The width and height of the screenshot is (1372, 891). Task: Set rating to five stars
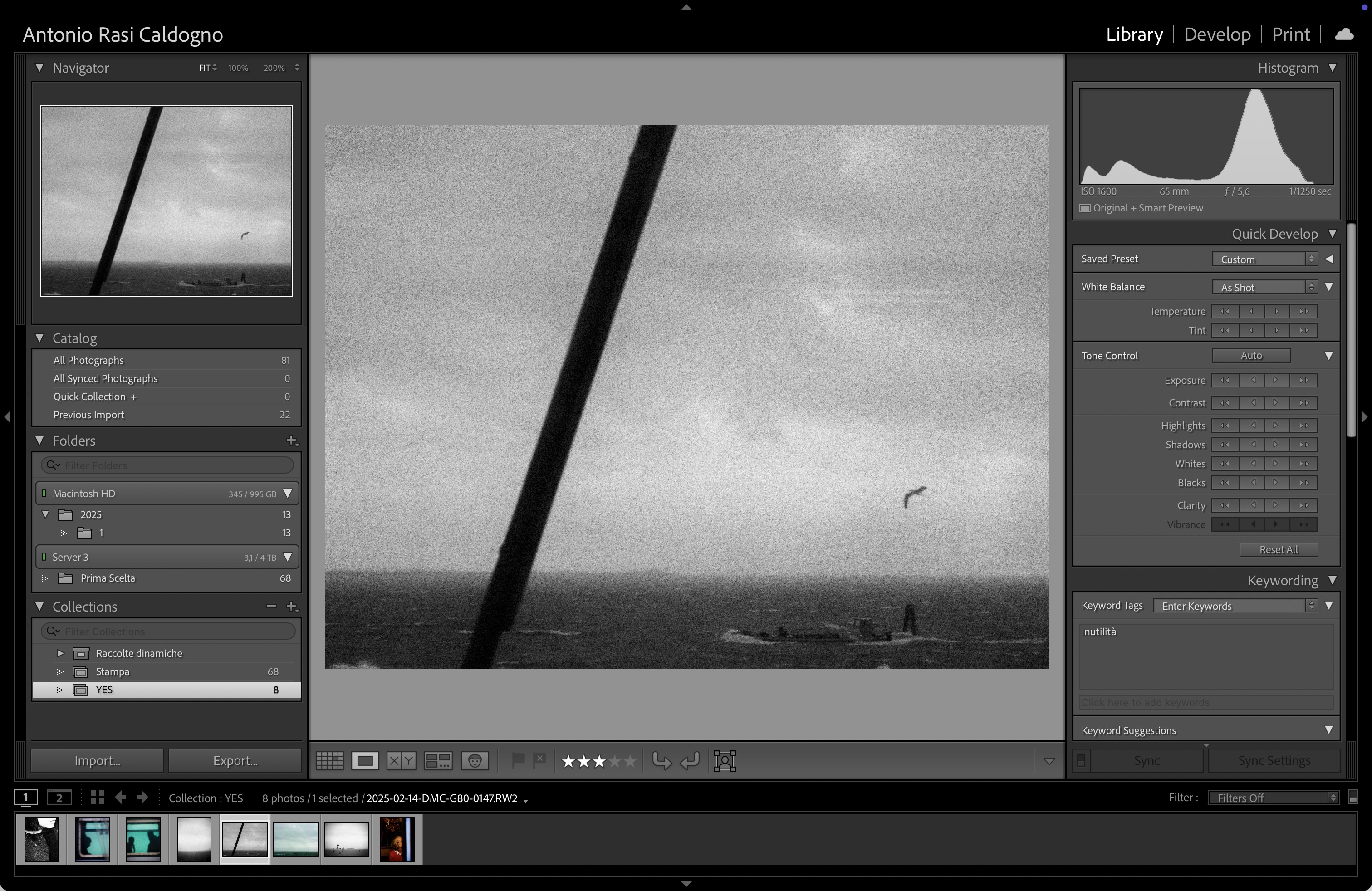630,761
